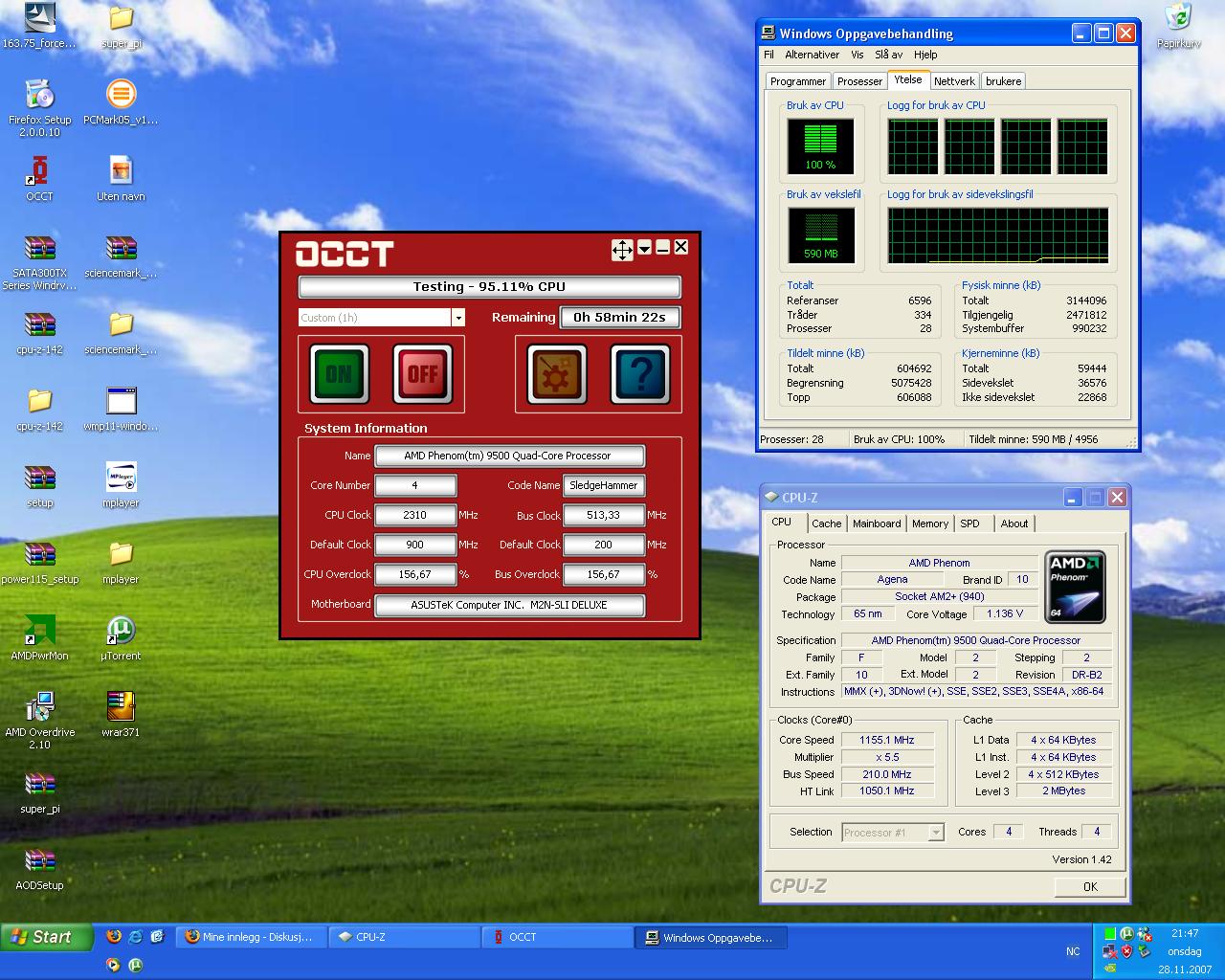Select the AMD Overdrive 2.10 desktop icon
Screen dimensions: 1225x980
(x=39, y=721)
